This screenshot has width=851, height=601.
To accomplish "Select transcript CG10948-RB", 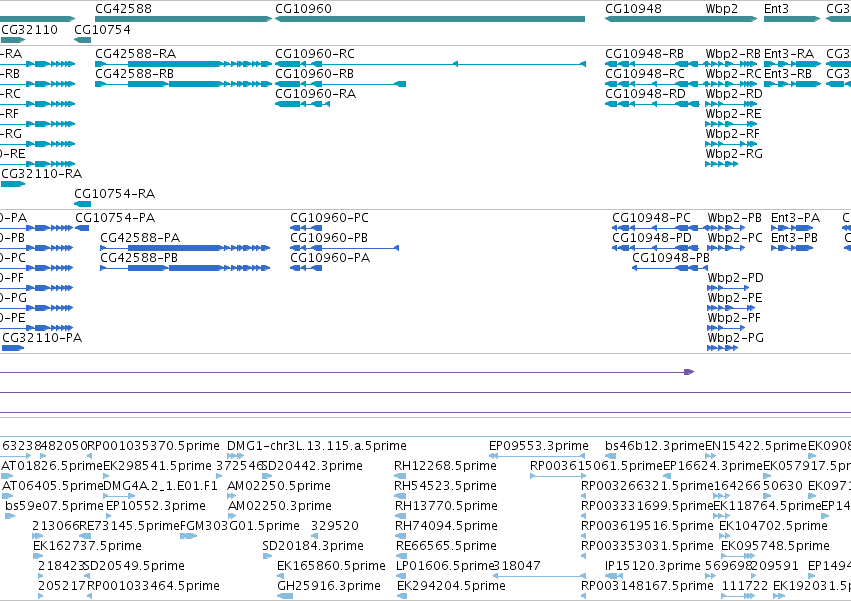I will click(x=645, y=54).
